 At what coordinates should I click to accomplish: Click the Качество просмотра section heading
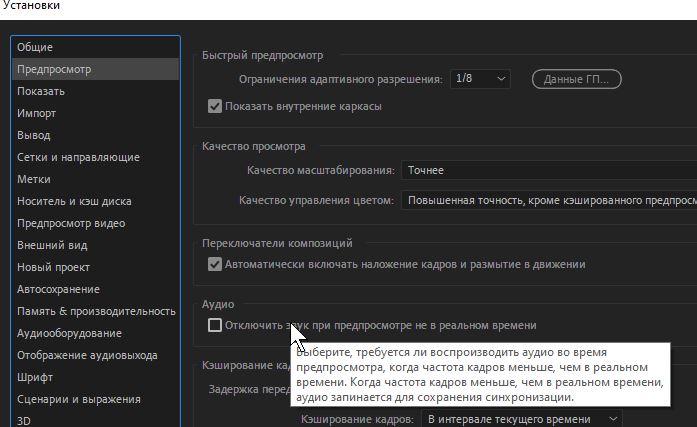(x=253, y=146)
